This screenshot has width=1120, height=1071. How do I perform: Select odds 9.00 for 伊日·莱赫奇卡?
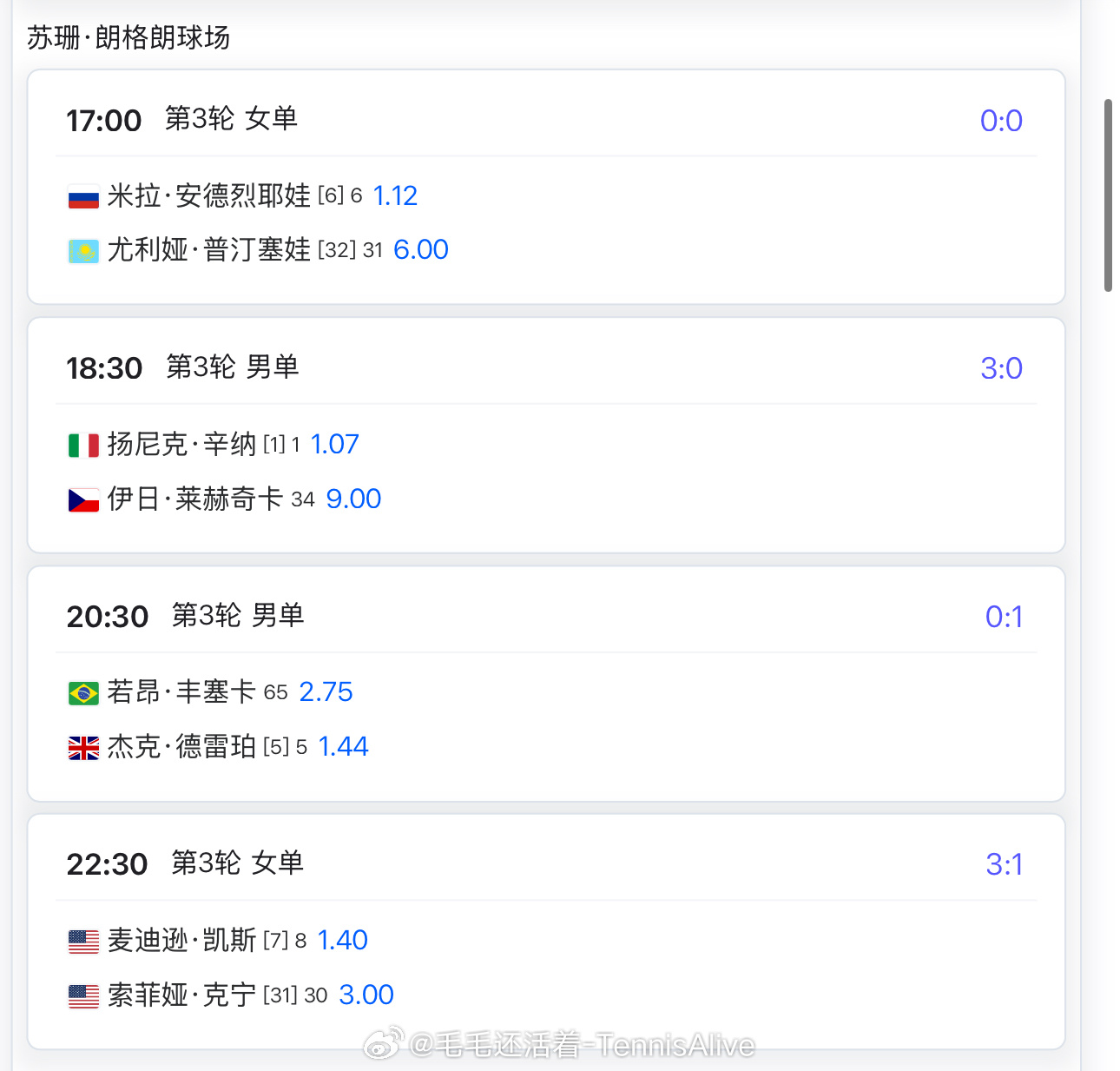click(353, 499)
